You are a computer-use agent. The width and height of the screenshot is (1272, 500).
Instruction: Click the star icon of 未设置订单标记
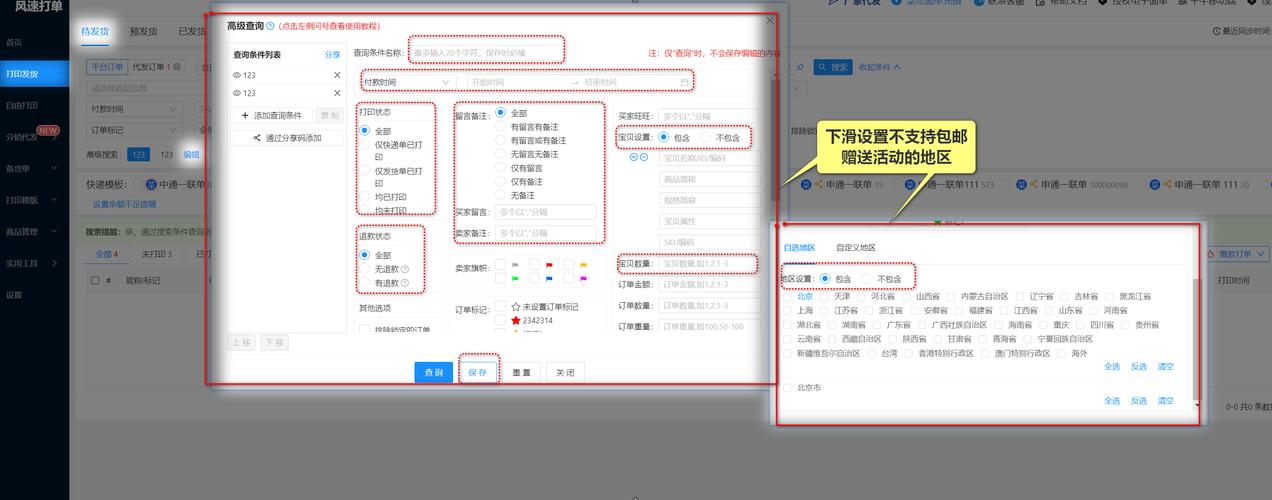pyautogui.click(x=515, y=307)
